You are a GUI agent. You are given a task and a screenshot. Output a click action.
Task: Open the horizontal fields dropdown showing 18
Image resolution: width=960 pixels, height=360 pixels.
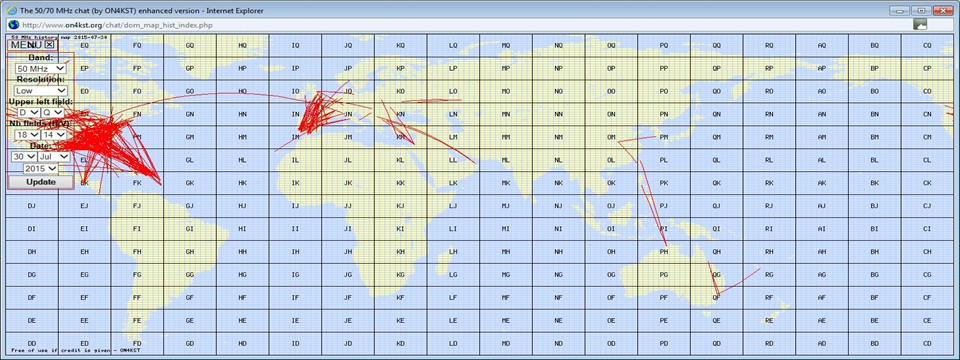click(27, 135)
